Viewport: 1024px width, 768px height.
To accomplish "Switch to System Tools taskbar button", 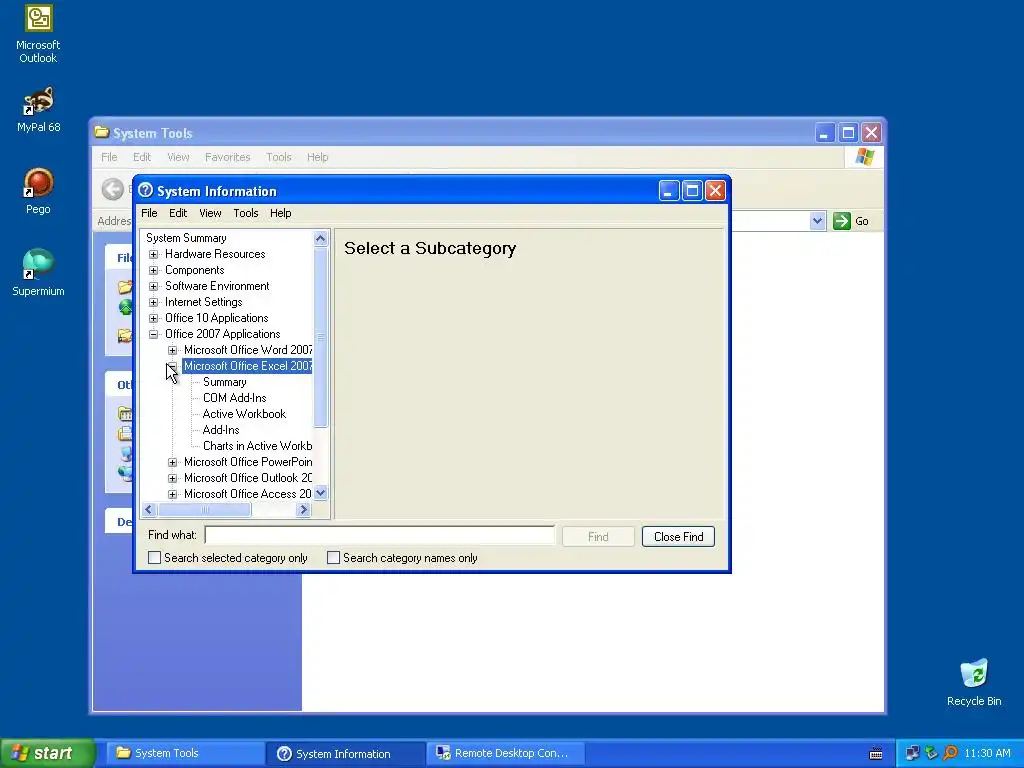I will (x=185, y=753).
